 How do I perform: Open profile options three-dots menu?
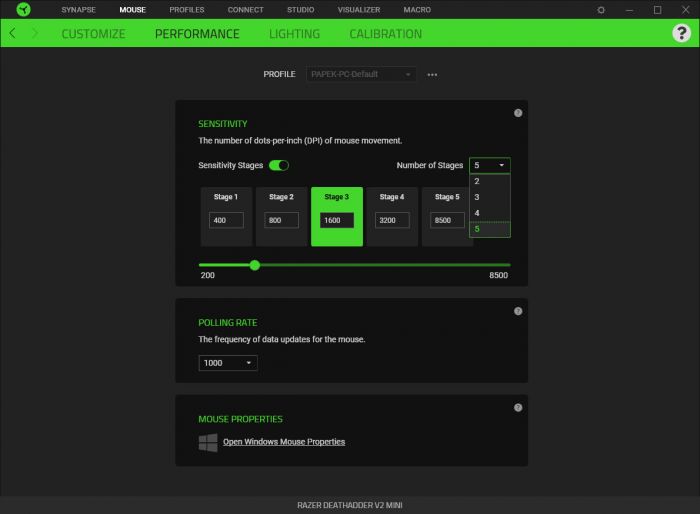point(432,75)
